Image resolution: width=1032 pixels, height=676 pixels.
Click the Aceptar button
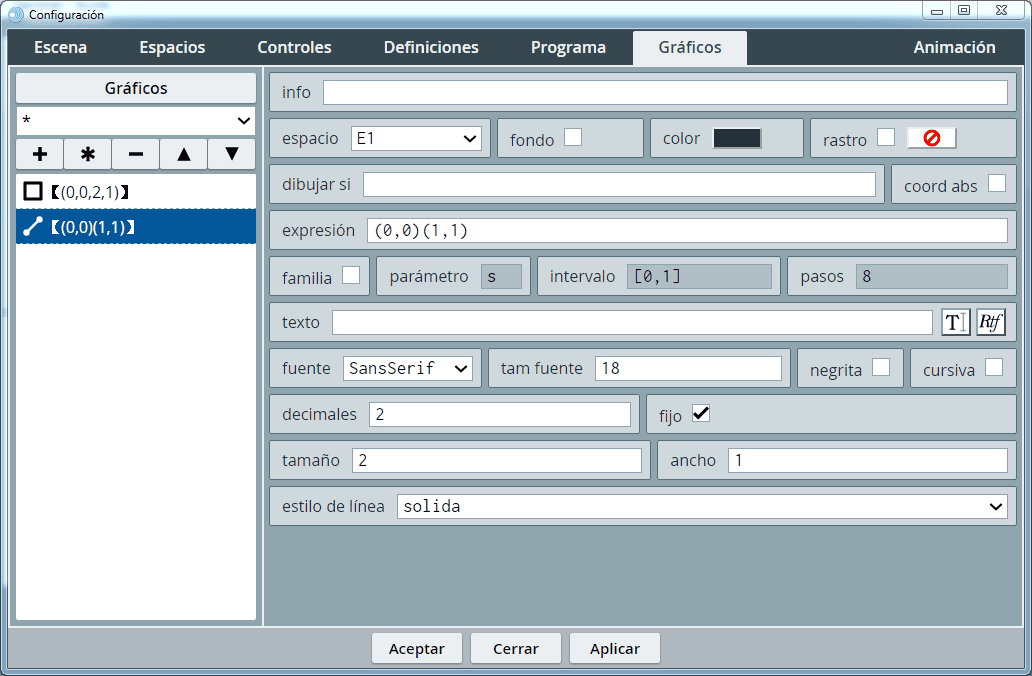[416, 648]
